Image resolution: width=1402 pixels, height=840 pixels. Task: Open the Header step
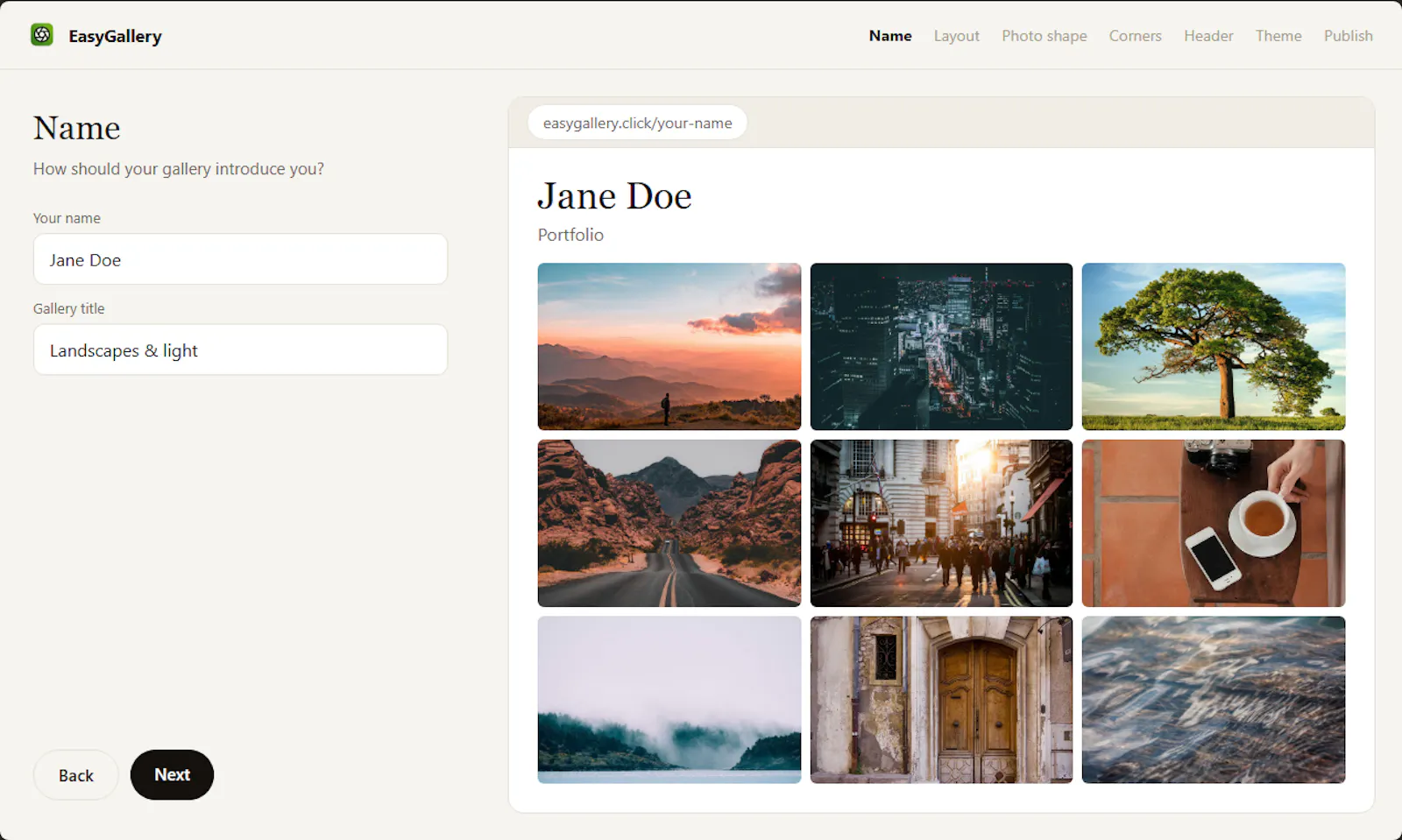[x=1208, y=36]
